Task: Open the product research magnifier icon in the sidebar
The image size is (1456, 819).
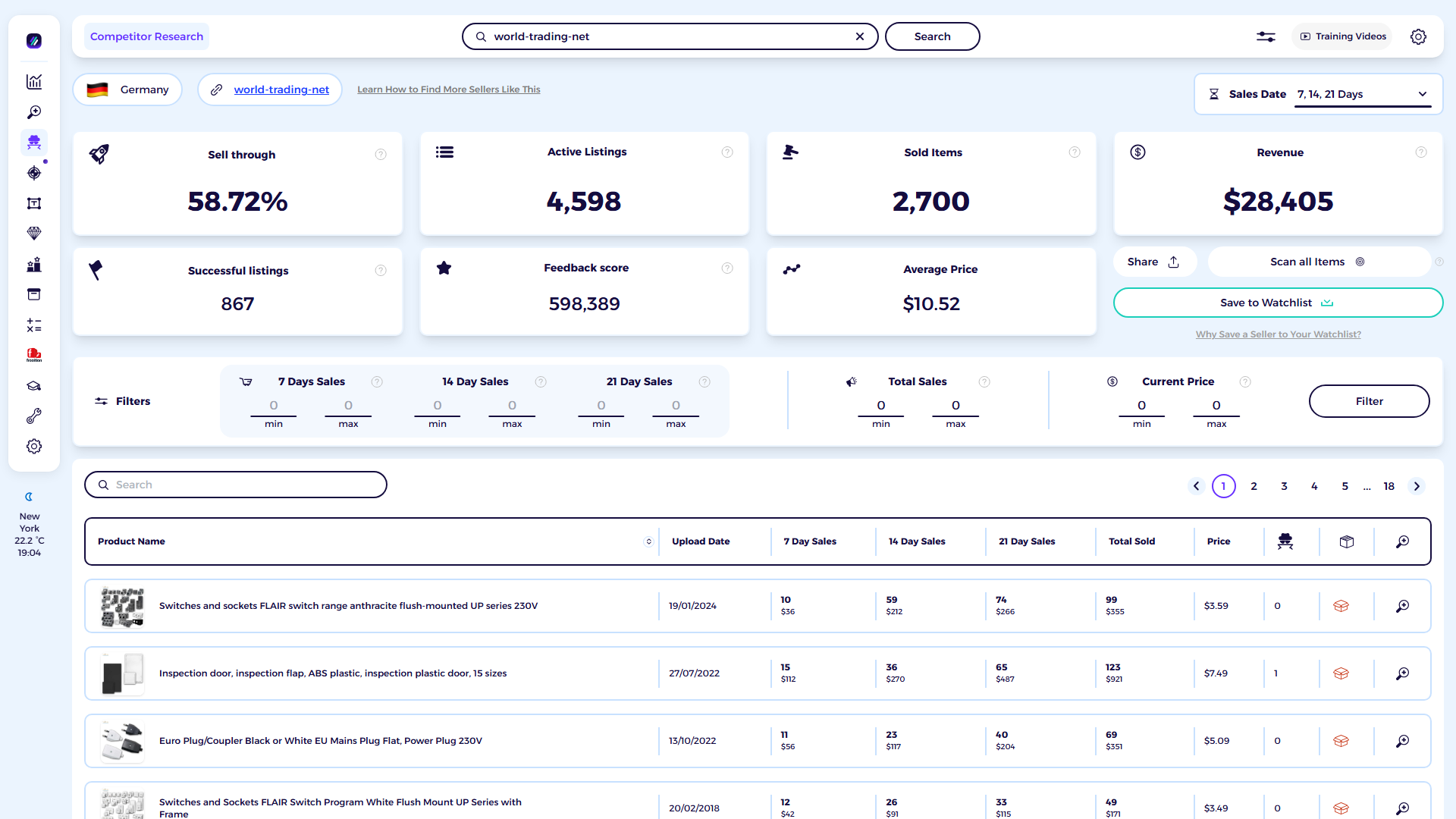Action: 34,112
